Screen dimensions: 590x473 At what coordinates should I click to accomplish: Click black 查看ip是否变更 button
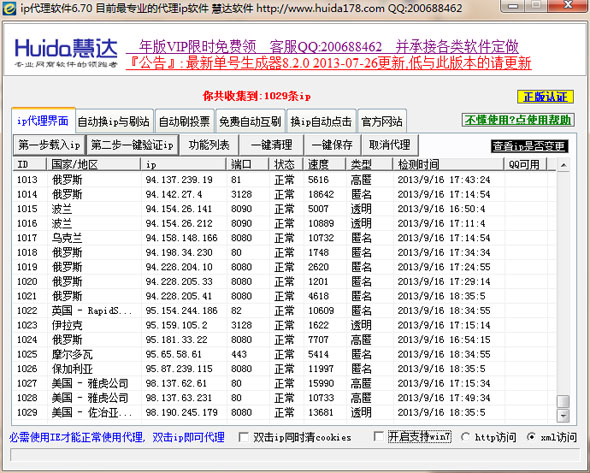click(x=529, y=146)
